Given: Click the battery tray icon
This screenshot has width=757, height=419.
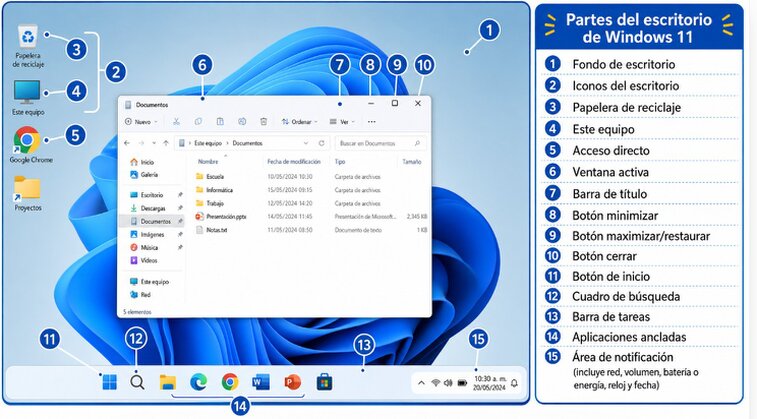Looking at the screenshot, I should click(x=462, y=383).
